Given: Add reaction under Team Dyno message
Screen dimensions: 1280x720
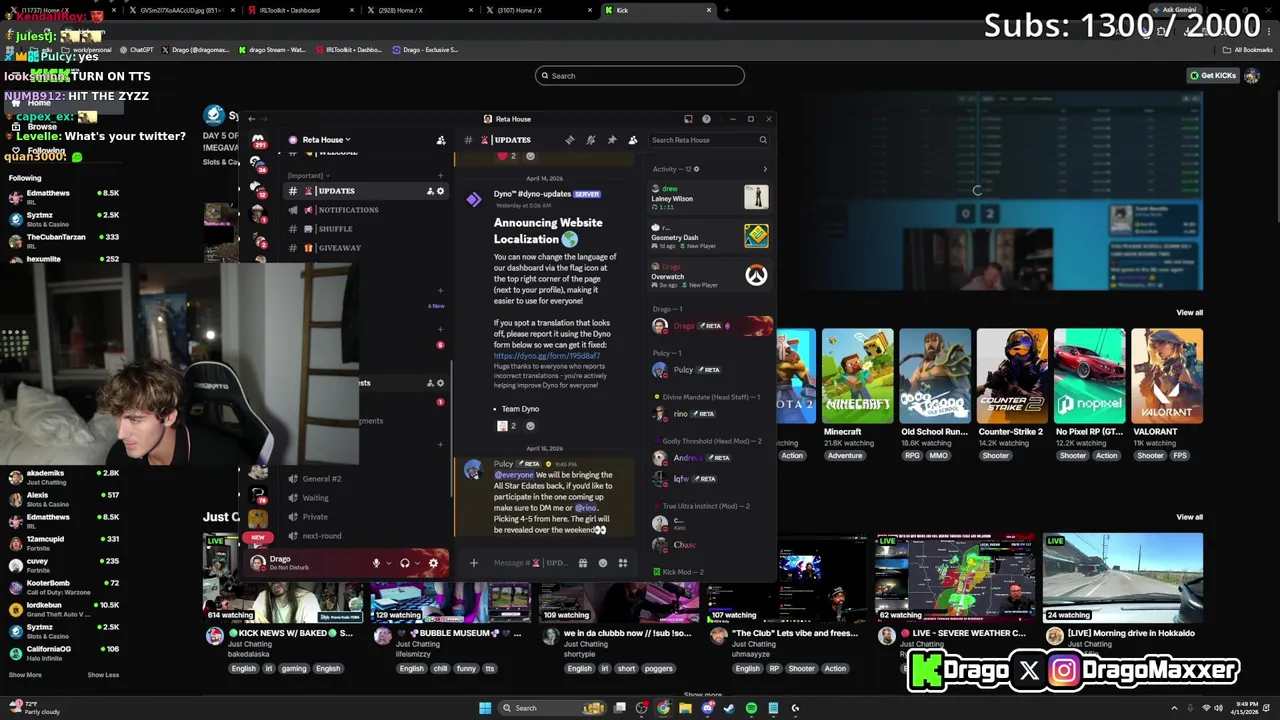Looking at the screenshot, I should point(530,426).
